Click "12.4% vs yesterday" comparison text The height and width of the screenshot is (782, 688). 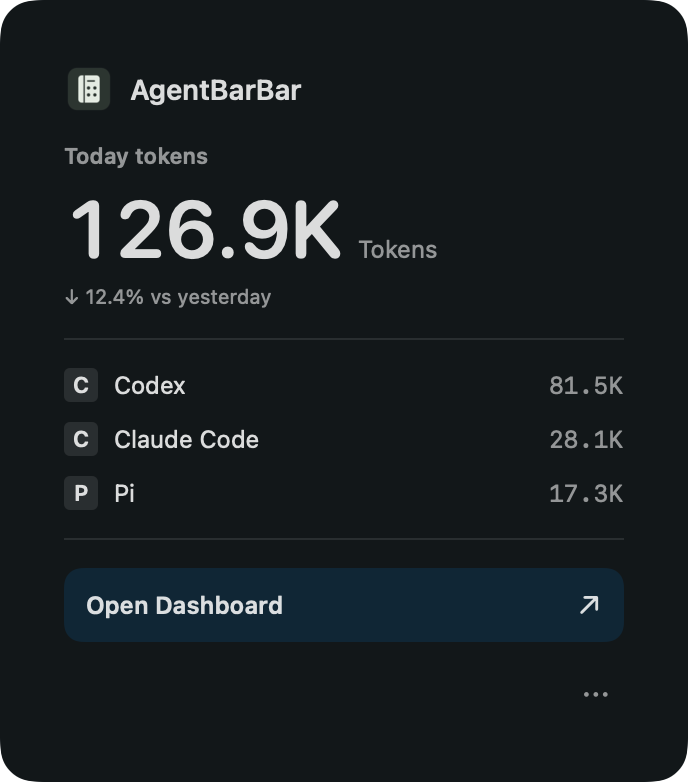[x=178, y=297]
